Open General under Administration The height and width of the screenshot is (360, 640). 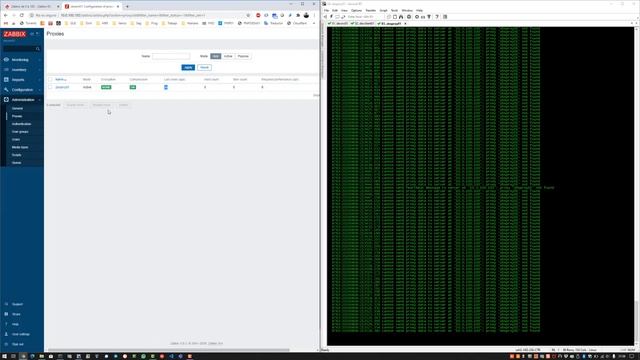(17, 109)
